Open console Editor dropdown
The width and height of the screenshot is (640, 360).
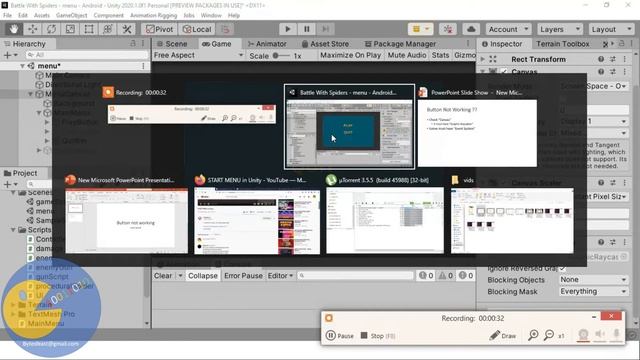point(280,276)
